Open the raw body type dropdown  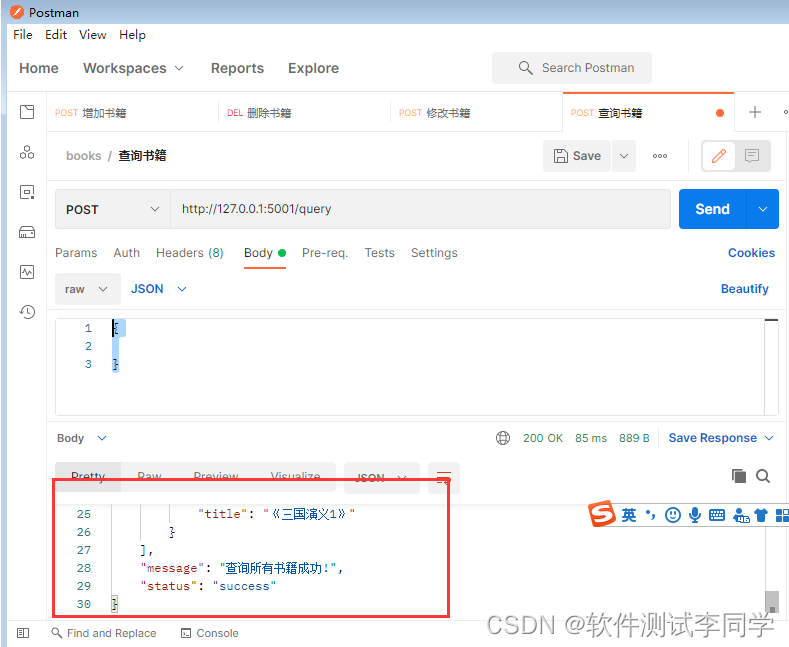pyautogui.click(x=88, y=289)
